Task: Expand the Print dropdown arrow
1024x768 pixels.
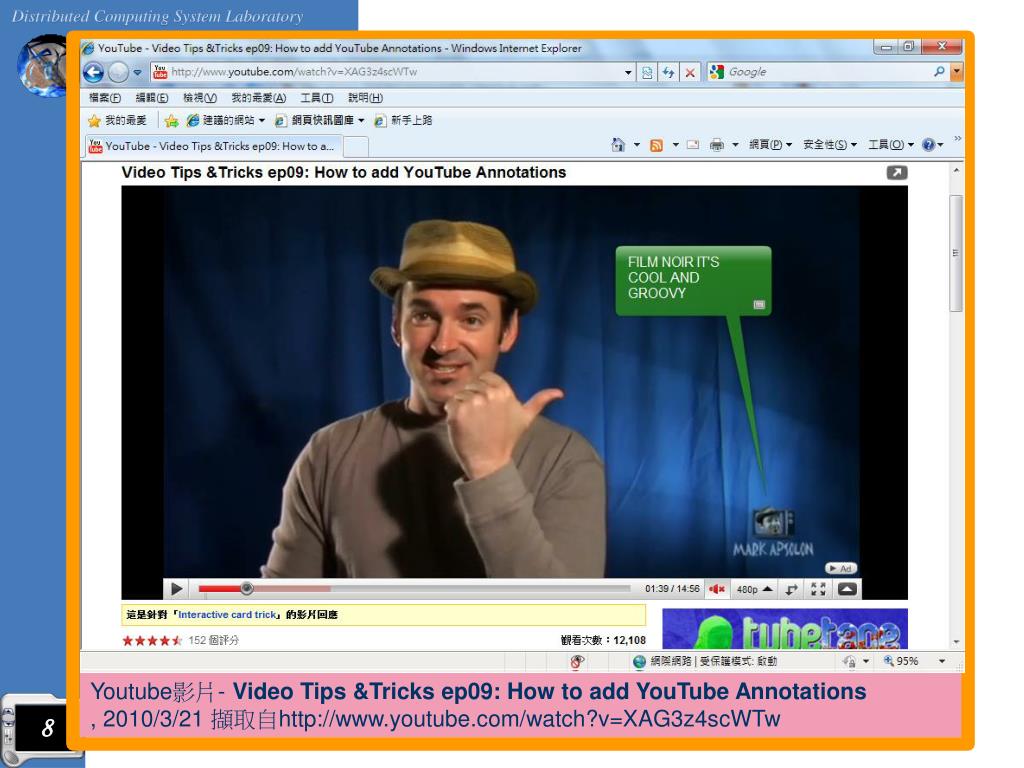Action: [735, 145]
